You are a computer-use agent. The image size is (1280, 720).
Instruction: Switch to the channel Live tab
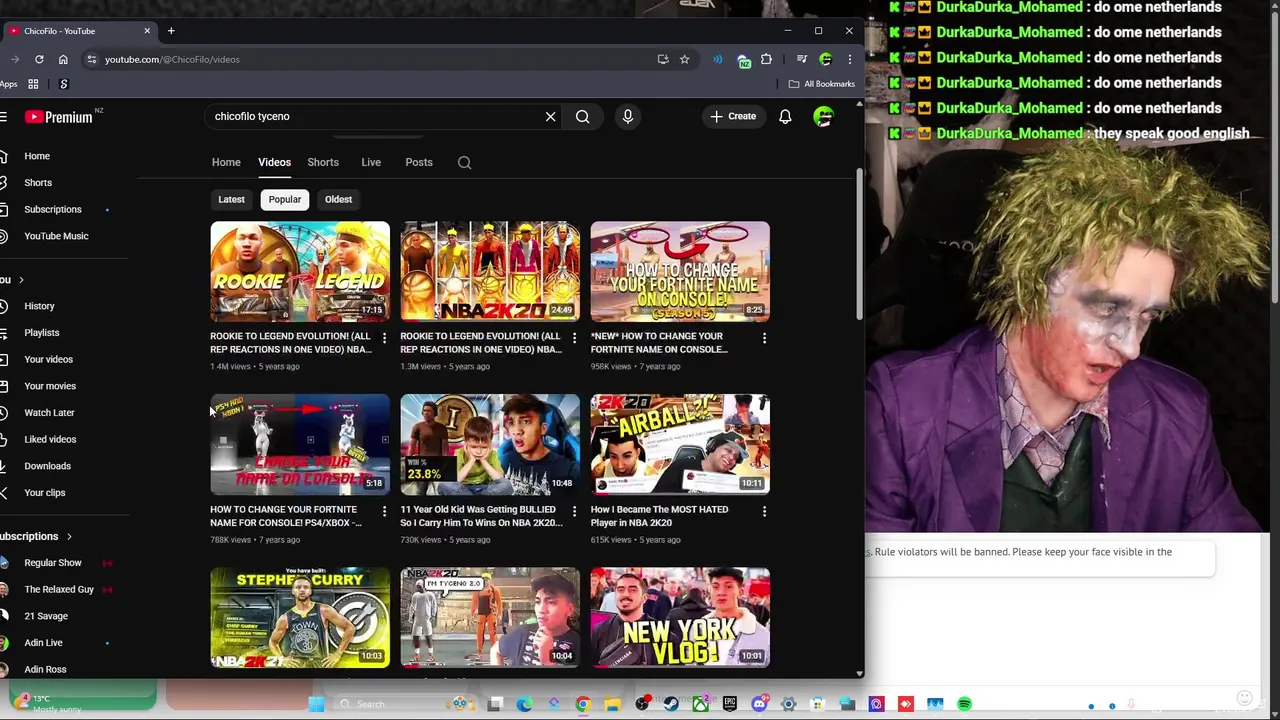371,162
